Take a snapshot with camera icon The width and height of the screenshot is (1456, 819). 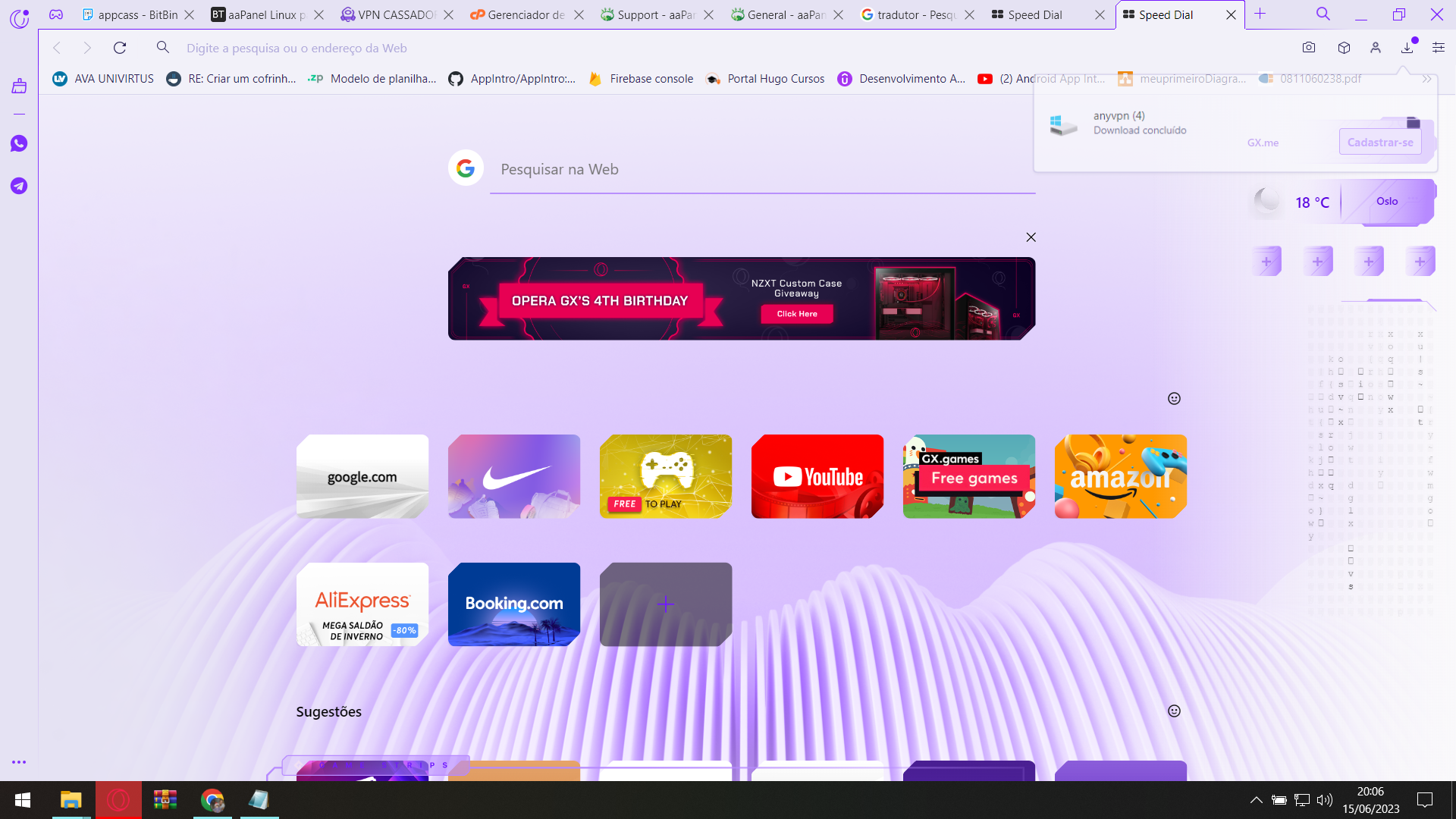[x=1309, y=48]
